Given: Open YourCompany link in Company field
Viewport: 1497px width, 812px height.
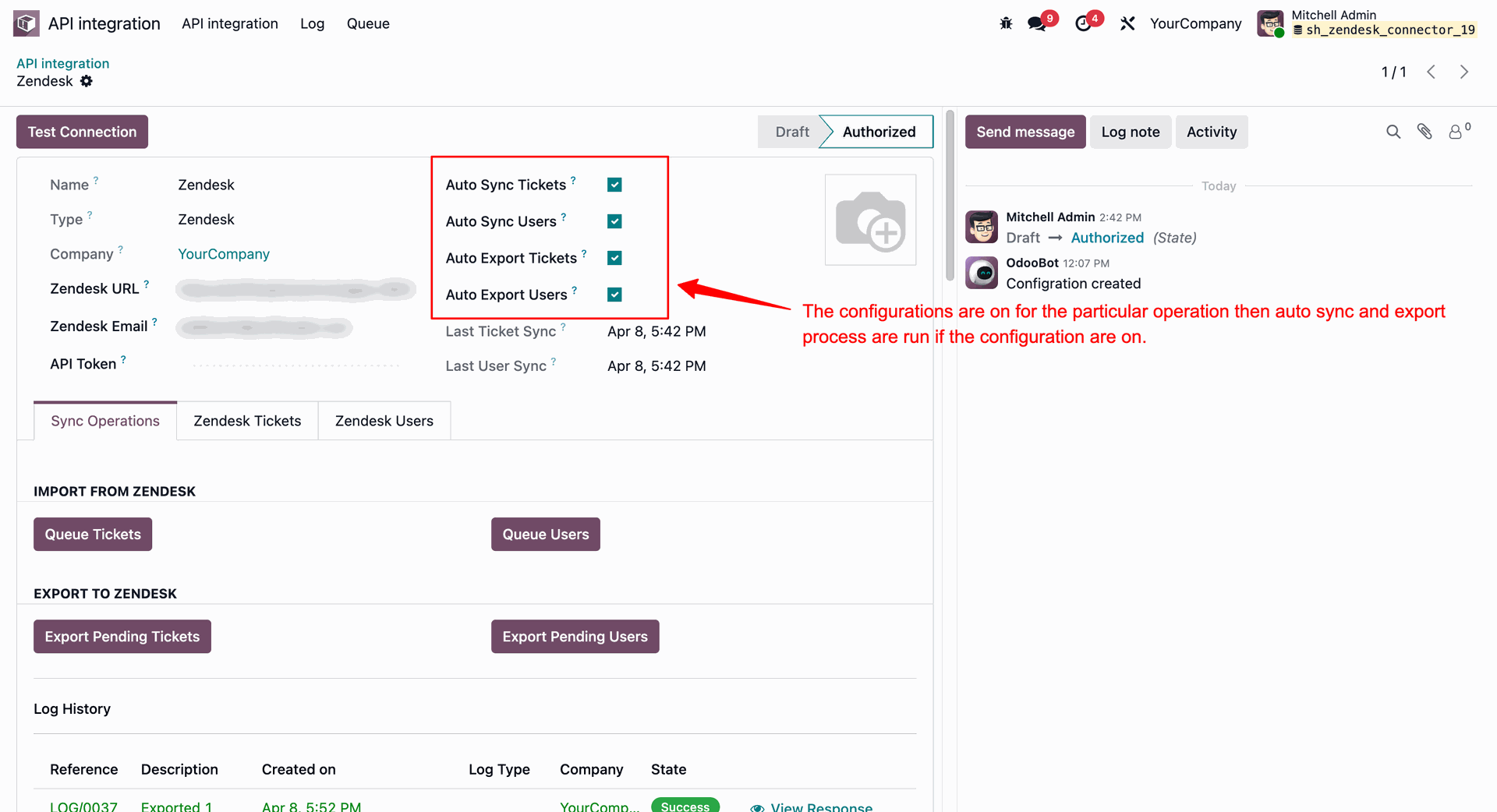Looking at the screenshot, I should point(224,254).
